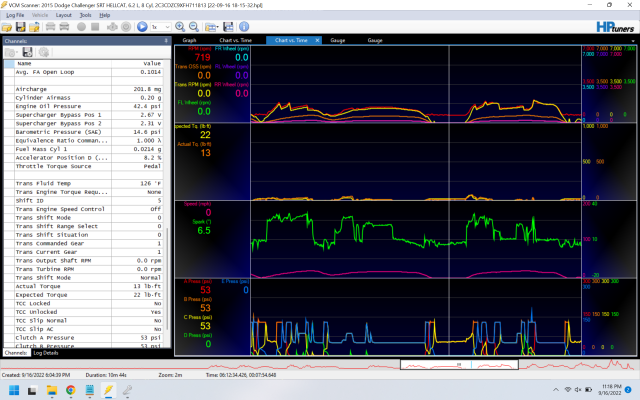Click the grey round gauge icon in the toolbar
The image size is (640, 400).
click(126, 27)
